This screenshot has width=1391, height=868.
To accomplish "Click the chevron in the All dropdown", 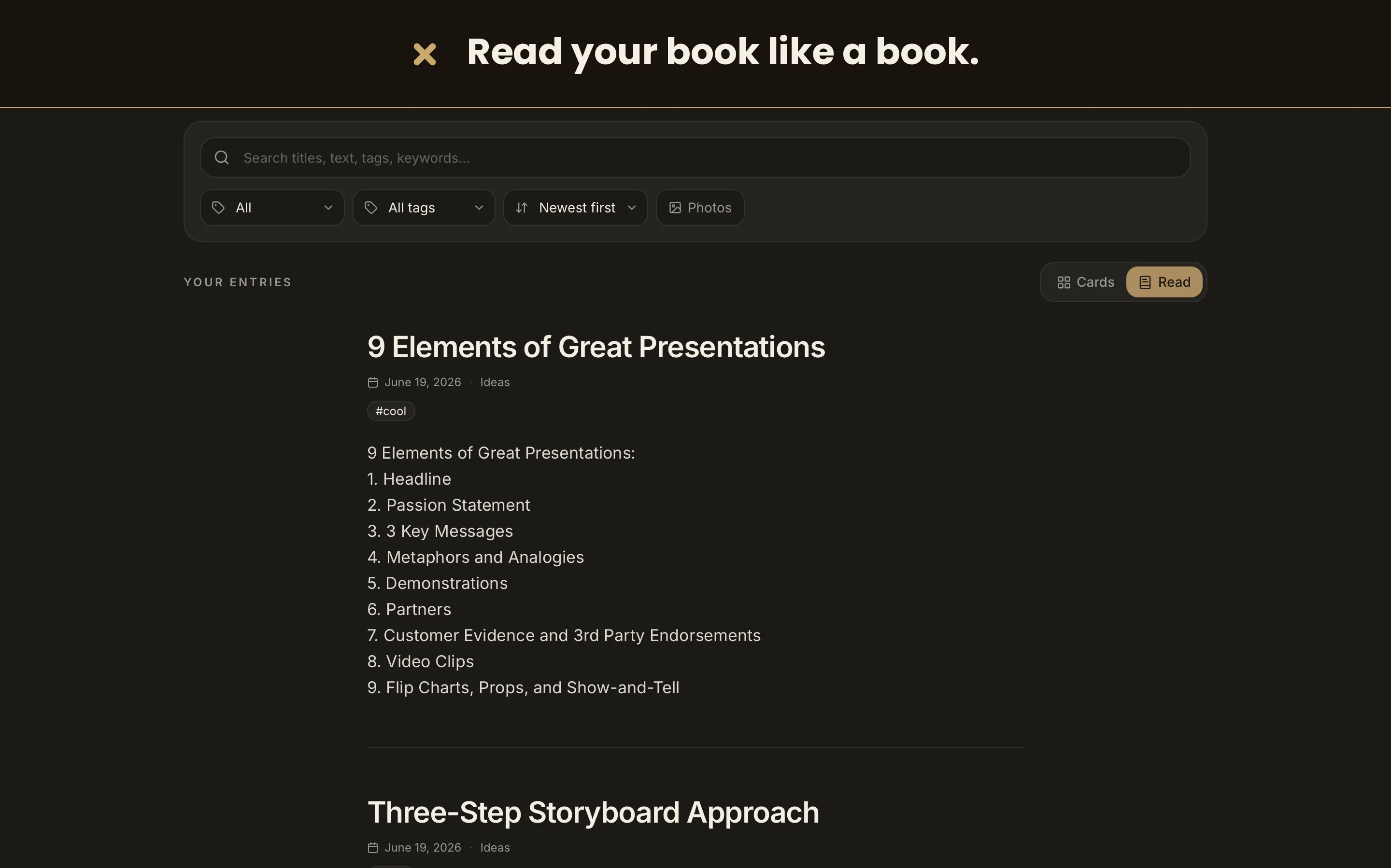I will point(328,208).
